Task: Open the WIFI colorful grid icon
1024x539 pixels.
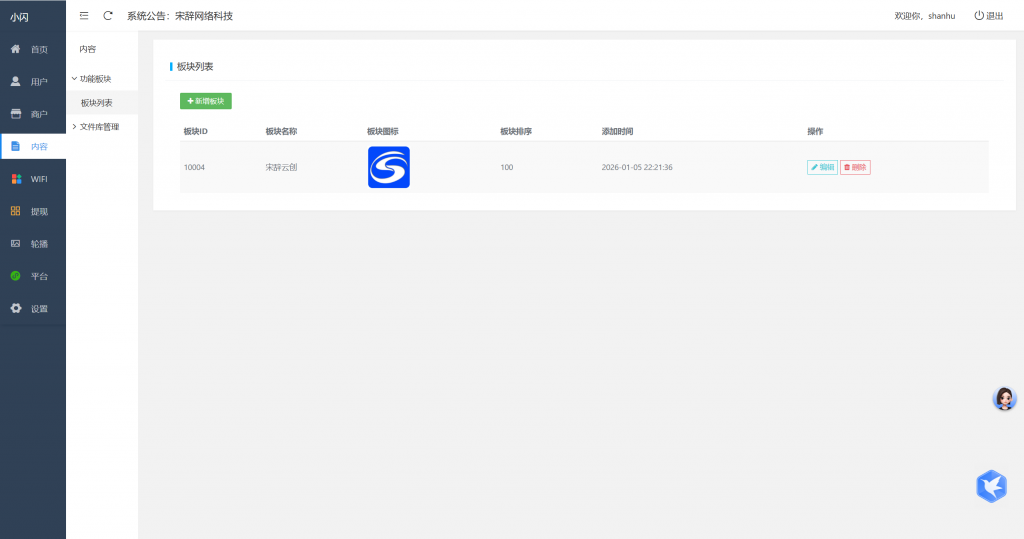Action: (16, 179)
